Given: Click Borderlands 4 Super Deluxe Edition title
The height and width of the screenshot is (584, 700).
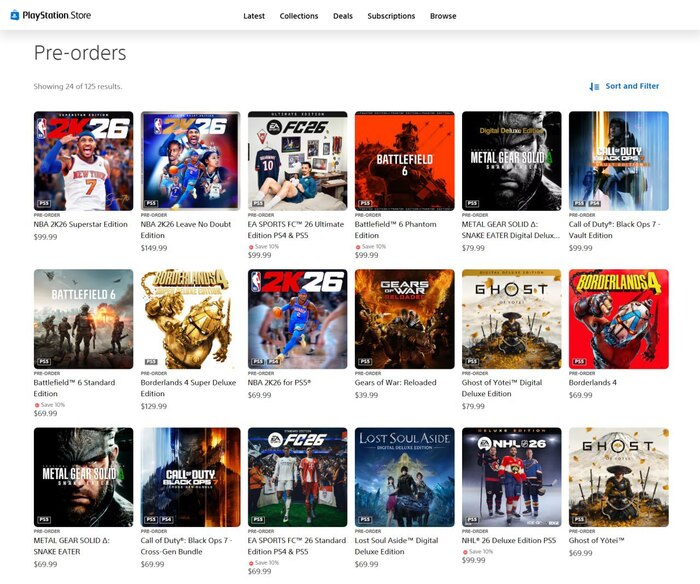Looking at the screenshot, I should [188, 388].
